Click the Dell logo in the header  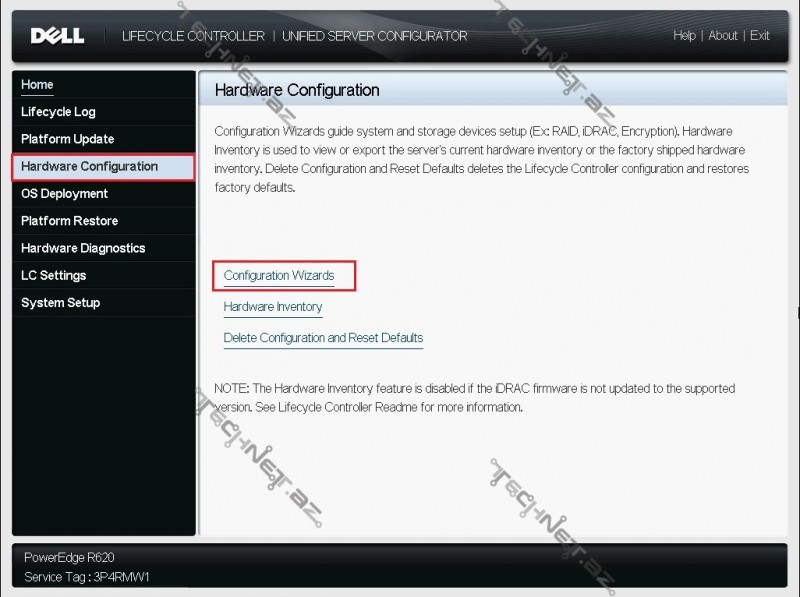(57, 36)
